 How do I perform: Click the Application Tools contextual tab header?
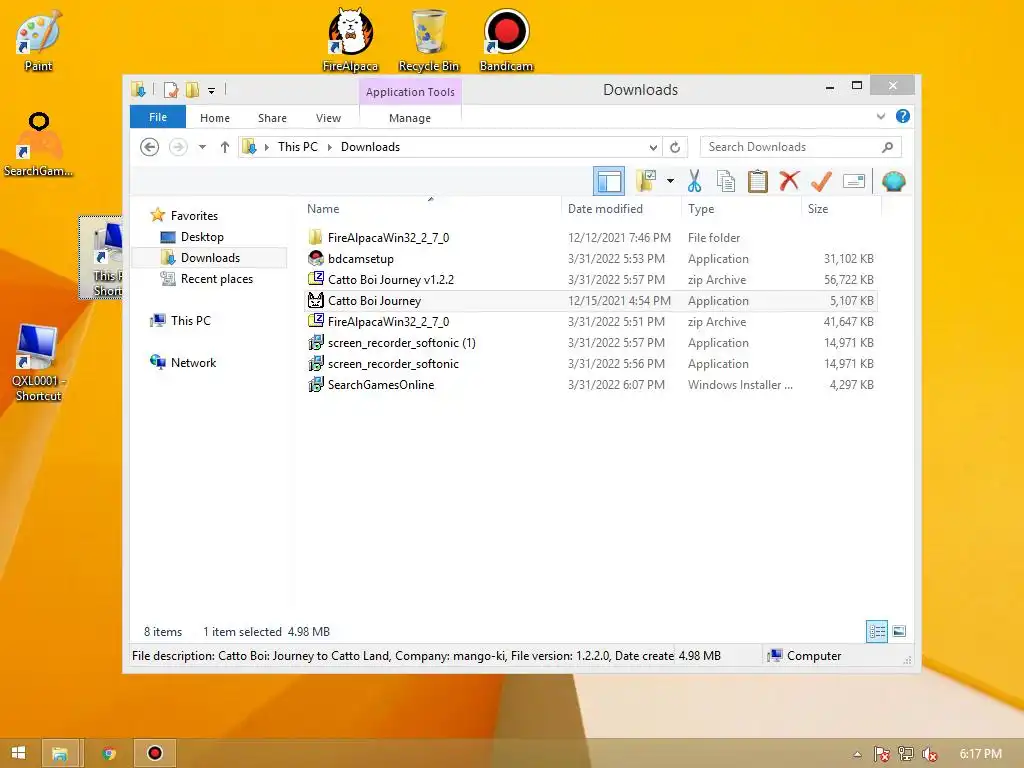(410, 92)
